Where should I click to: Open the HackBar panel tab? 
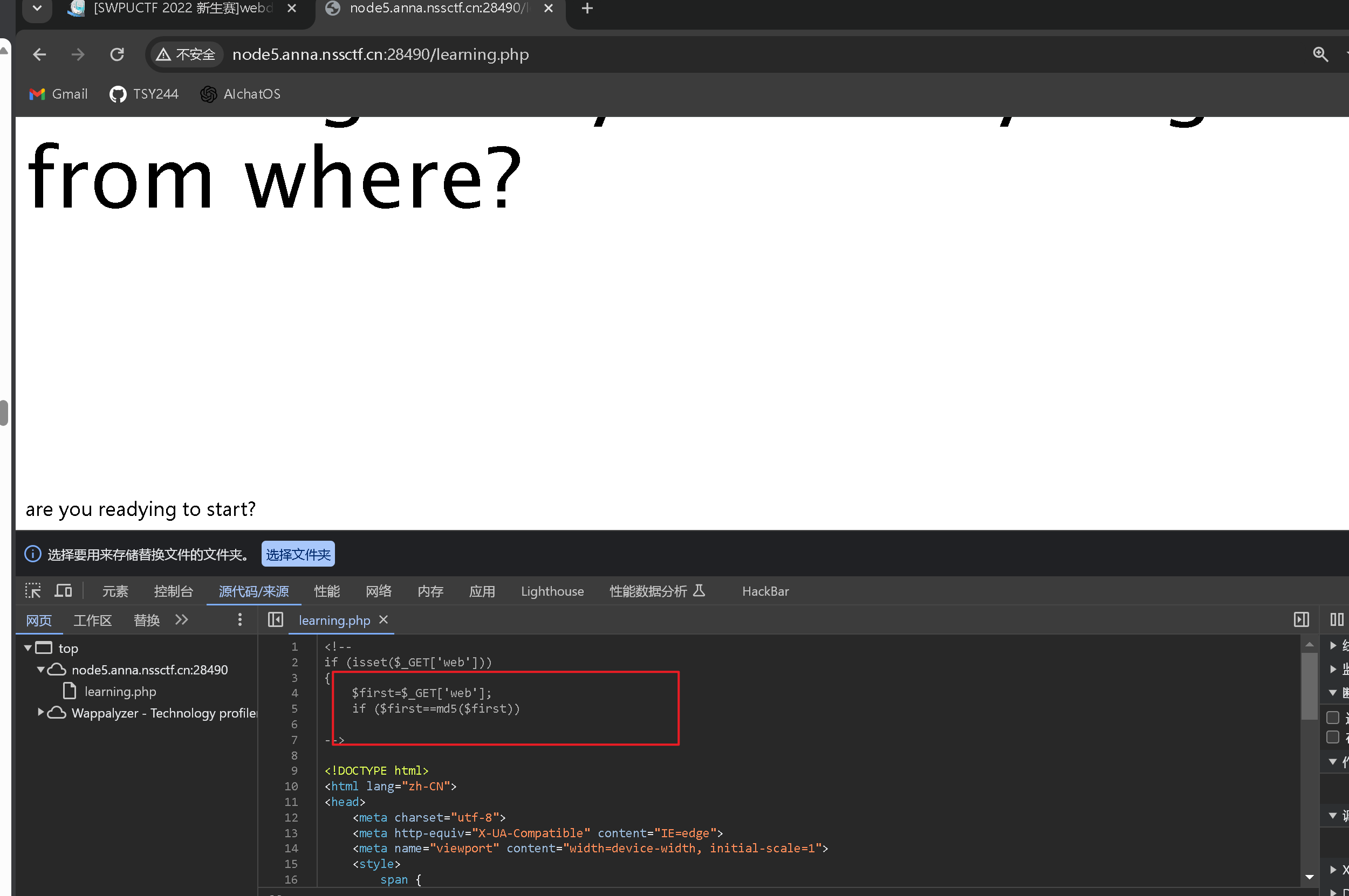765,591
